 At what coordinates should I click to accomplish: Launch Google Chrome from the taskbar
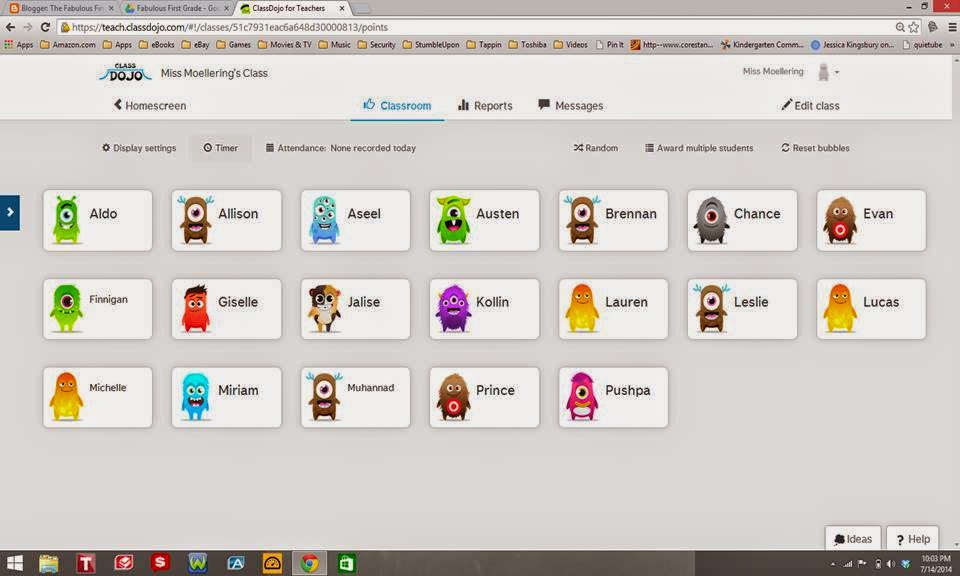308,562
